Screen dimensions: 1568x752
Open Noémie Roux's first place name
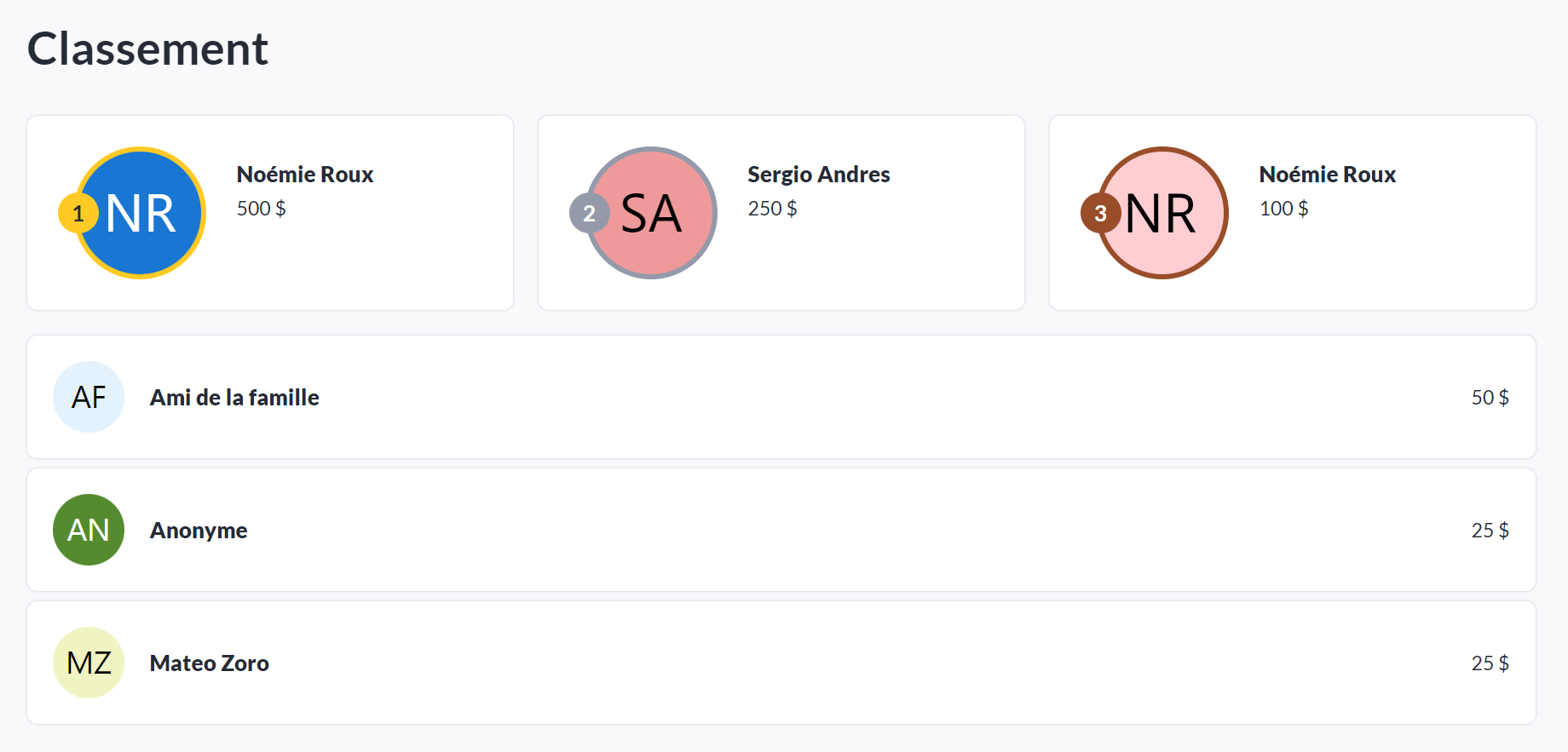305,175
